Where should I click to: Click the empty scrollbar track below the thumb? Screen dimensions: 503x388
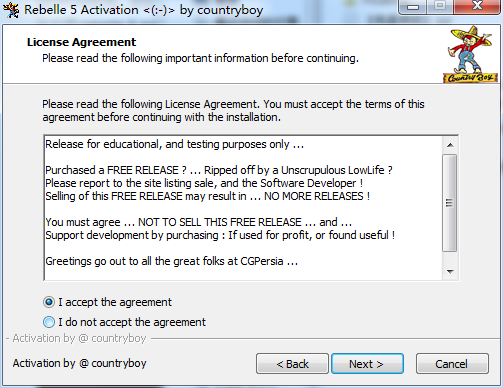450,258
